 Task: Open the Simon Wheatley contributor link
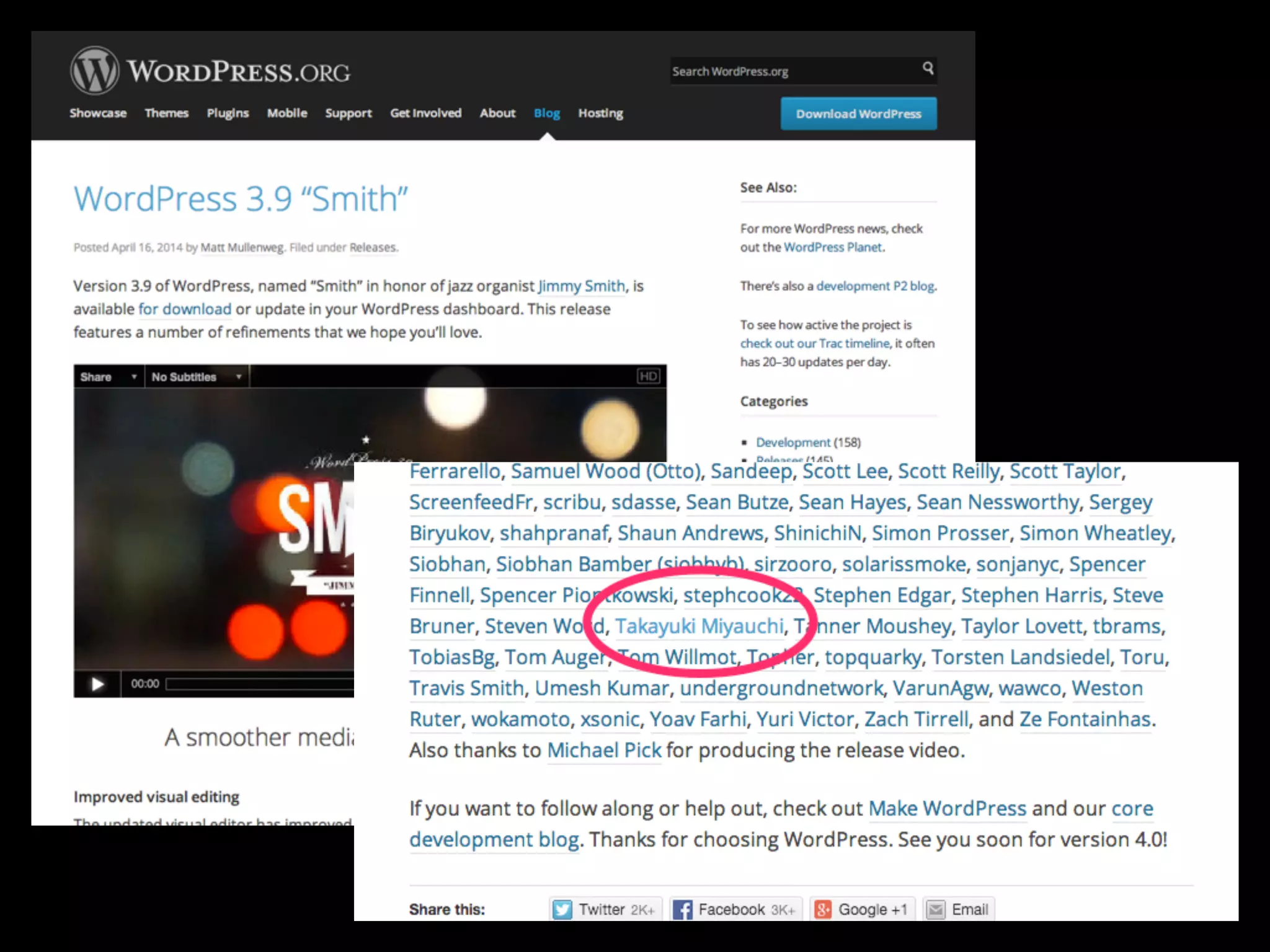coord(1096,533)
